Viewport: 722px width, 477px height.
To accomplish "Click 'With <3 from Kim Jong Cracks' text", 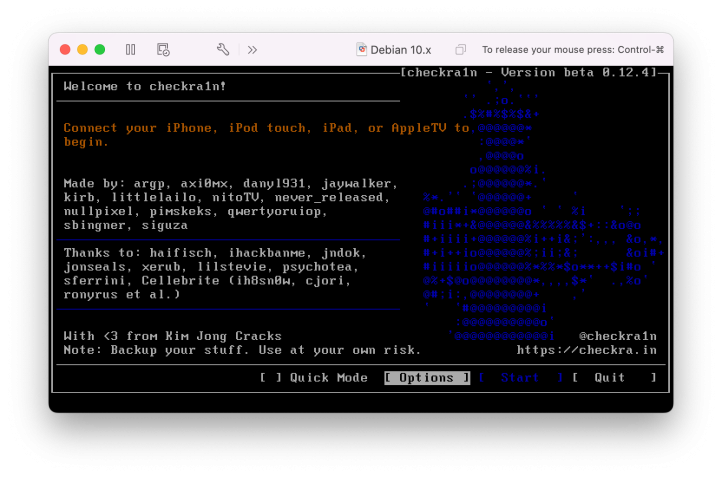I will coord(173,336).
